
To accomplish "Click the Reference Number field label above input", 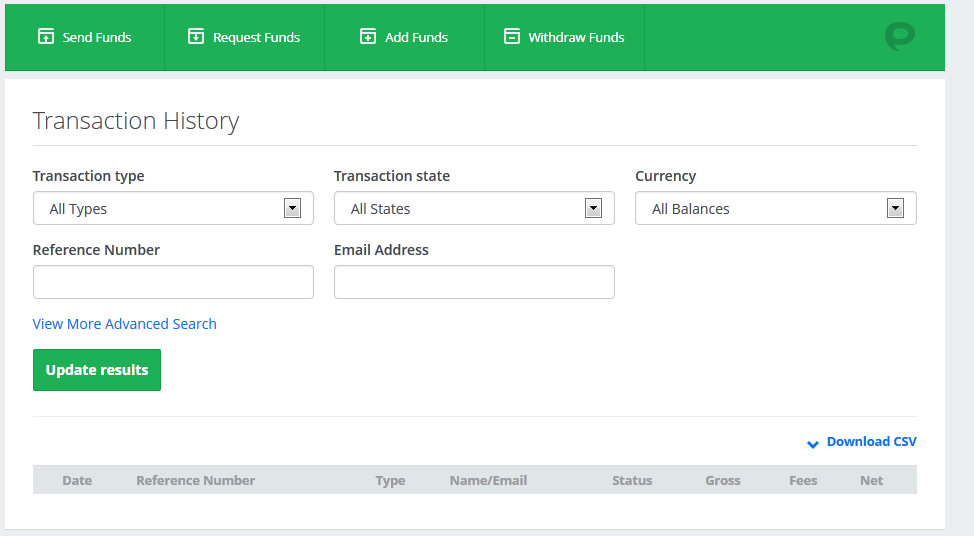I will (x=96, y=250).
